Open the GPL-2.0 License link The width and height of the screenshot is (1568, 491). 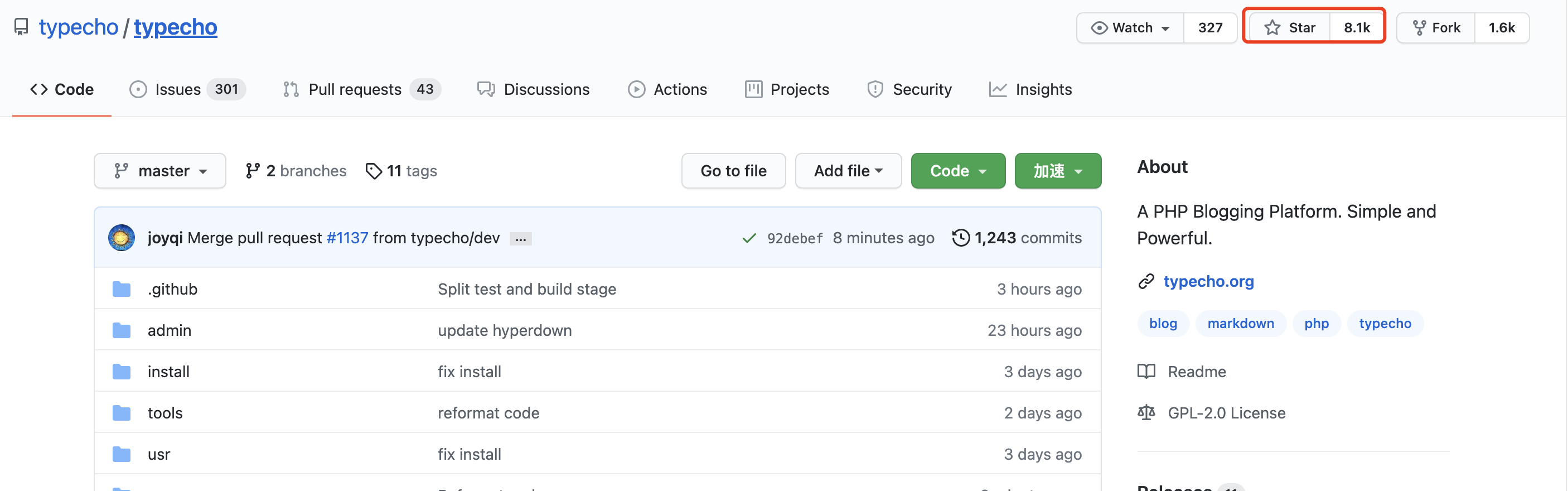(x=1211, y=413)
